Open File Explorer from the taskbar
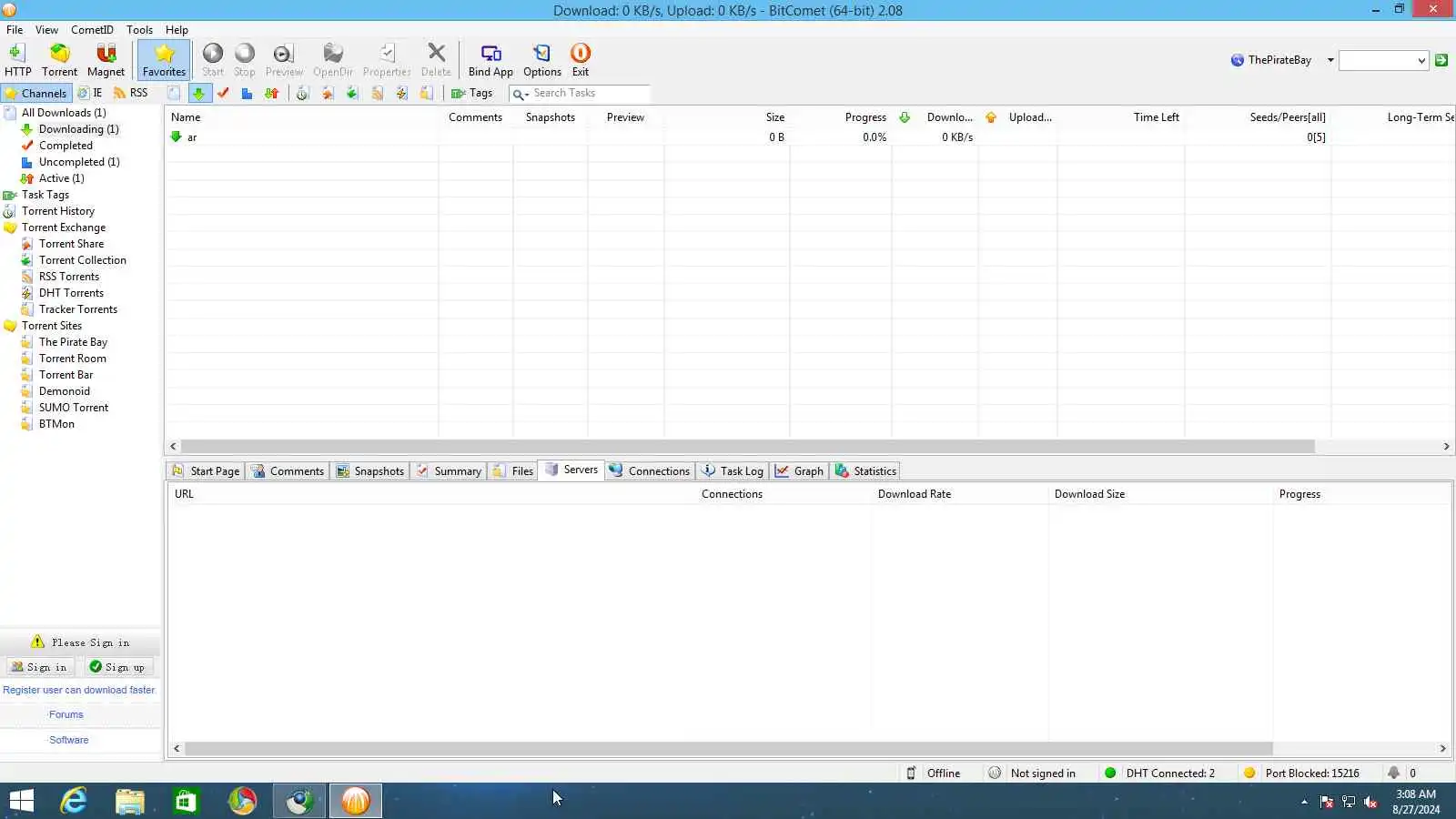Viewport: 1456px width, 819px height. click(130, 801)
